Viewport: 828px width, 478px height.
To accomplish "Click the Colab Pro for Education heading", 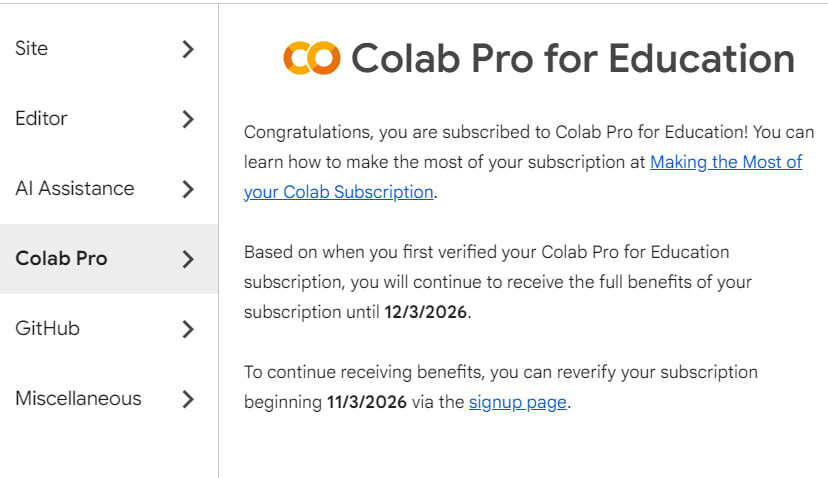I will [573, 58].
